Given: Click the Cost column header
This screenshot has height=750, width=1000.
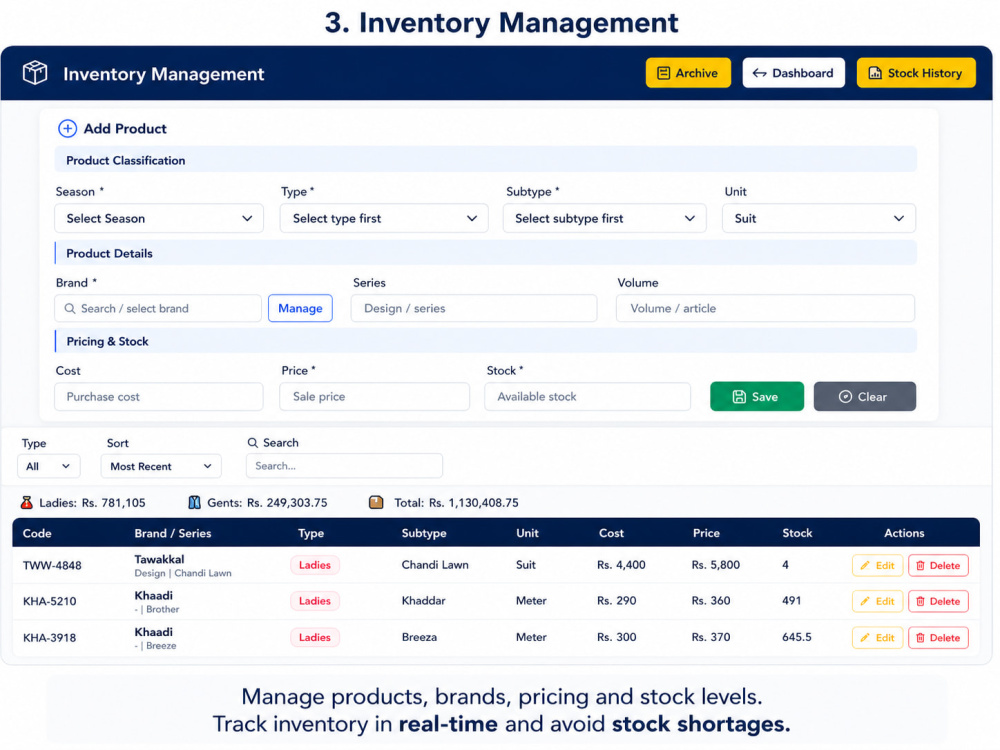Looking at the screenshot, I should (612, 533).
